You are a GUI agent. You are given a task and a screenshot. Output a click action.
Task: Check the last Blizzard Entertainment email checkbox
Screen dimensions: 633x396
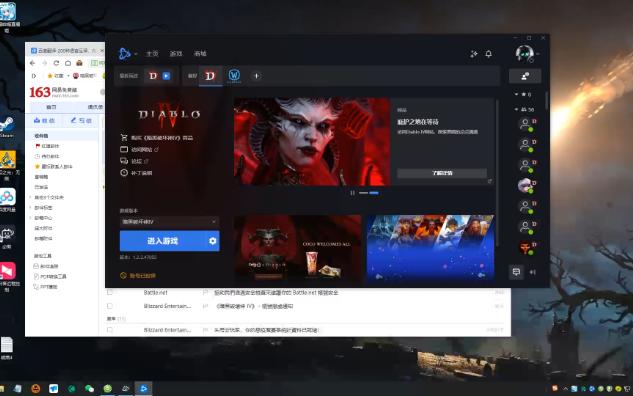(110, 330)
